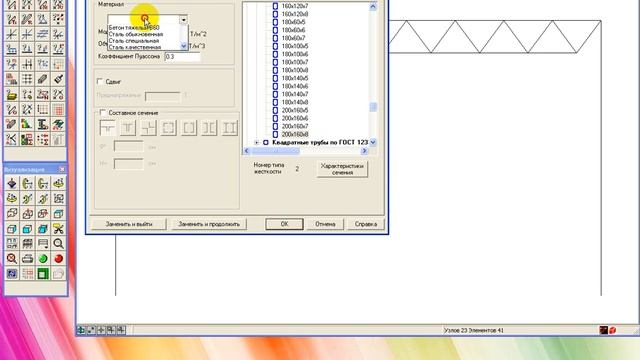640x360 pixels.
Task: Click the dots-and-sigma icon in the tool palette
Action: (42, 139)
